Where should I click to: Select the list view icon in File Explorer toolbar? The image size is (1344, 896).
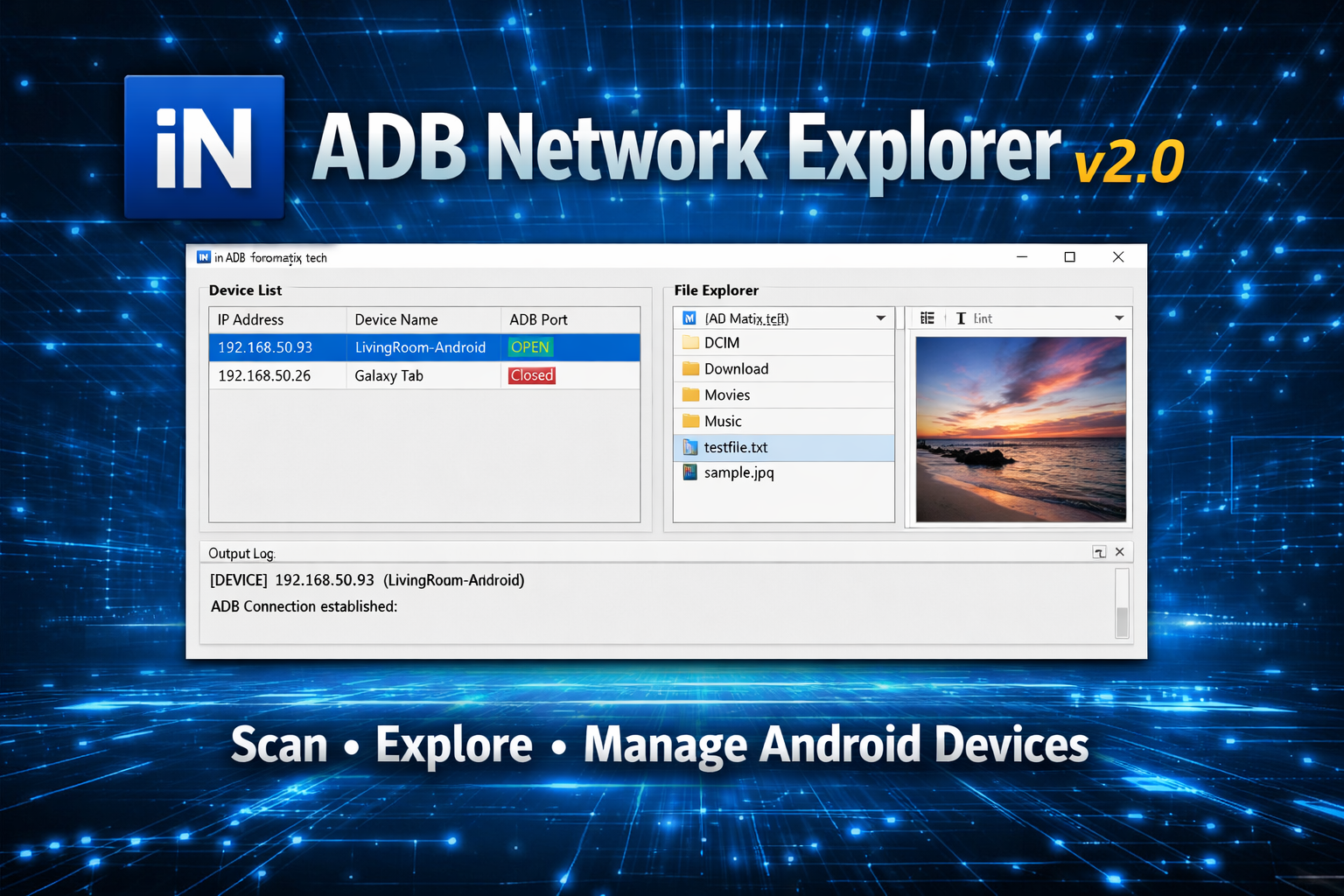pos(927,318)
